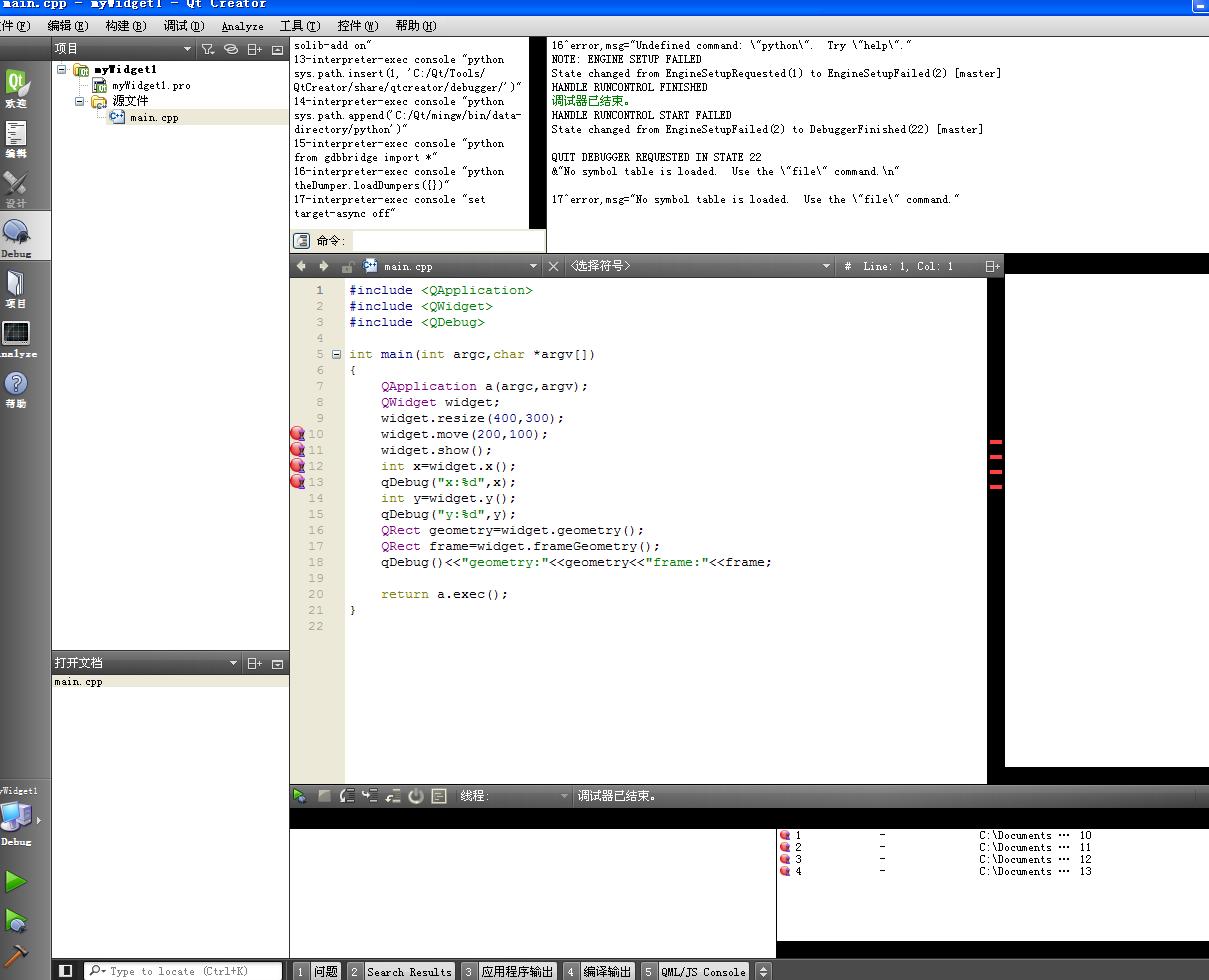The image size is (1209, 980).
Task: Go forward in editor navigation history
Action: pyautogui.click(x=323, y=266)
